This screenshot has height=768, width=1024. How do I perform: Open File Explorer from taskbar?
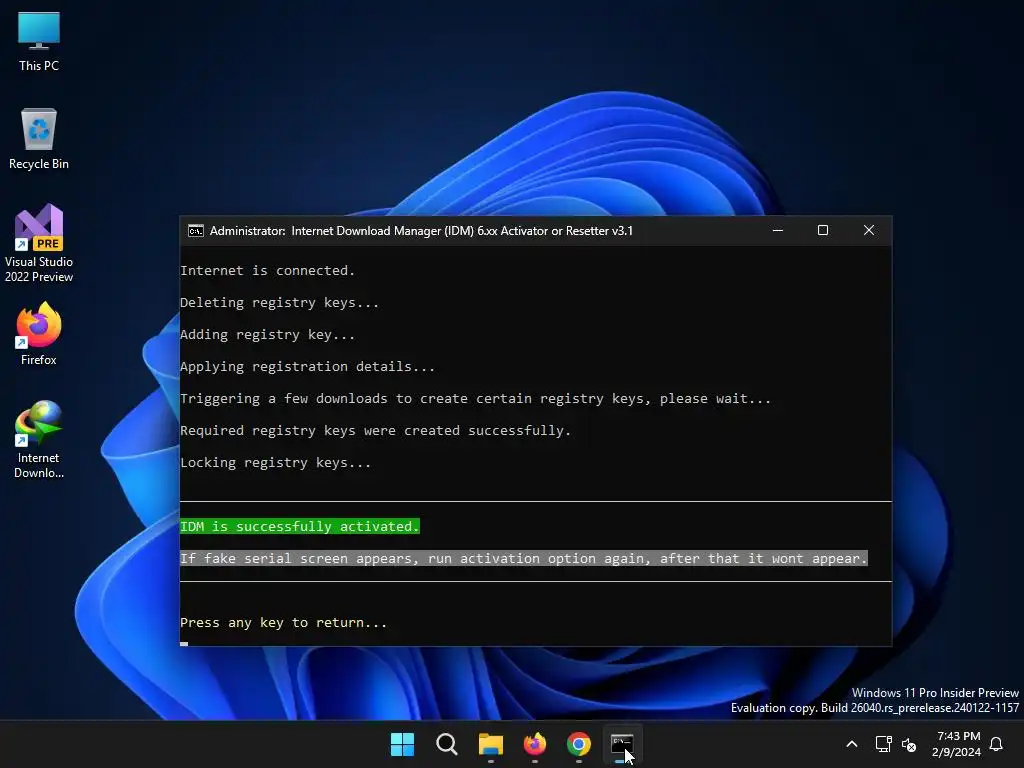[490, 744]
